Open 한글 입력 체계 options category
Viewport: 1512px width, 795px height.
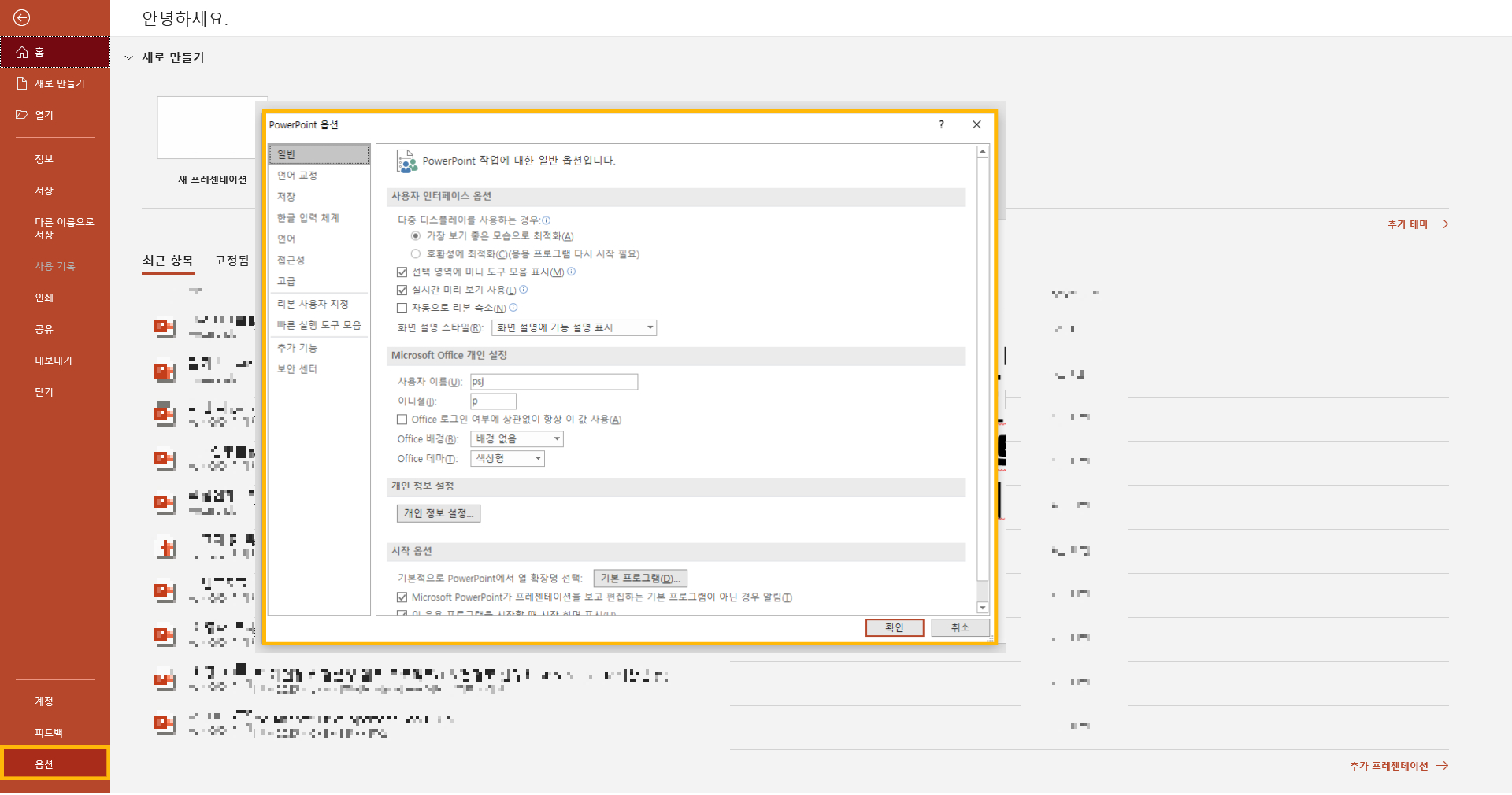tap(319, 218)
